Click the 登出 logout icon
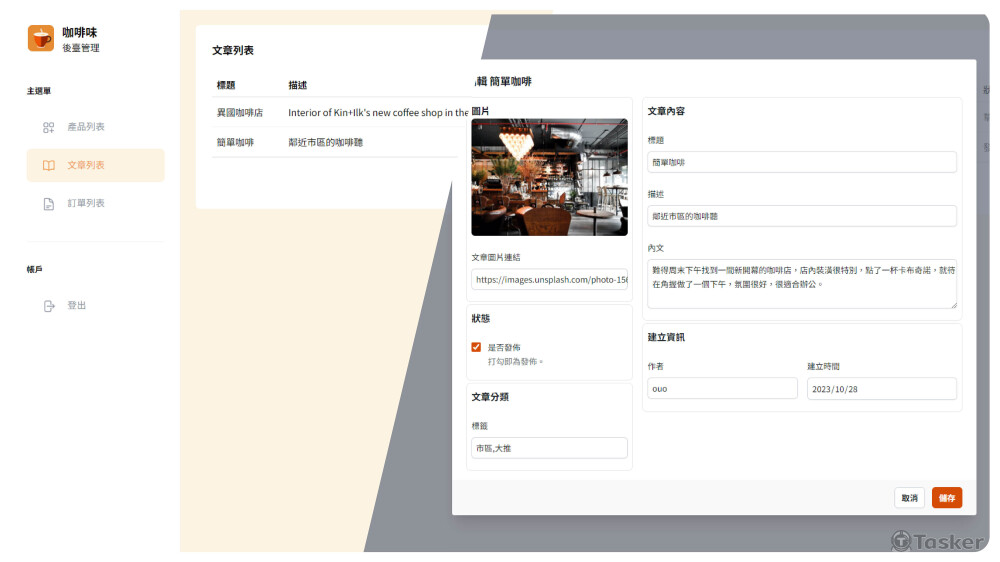Image resolution: width=1000 pixels, height=562 pixels. pos(48,306)
